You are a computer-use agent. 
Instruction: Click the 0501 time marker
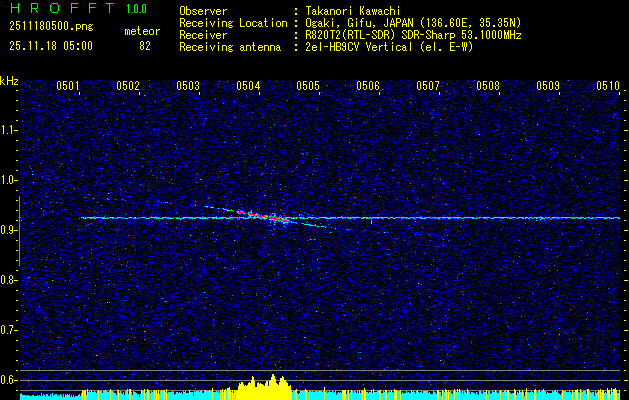pos(67,85)
